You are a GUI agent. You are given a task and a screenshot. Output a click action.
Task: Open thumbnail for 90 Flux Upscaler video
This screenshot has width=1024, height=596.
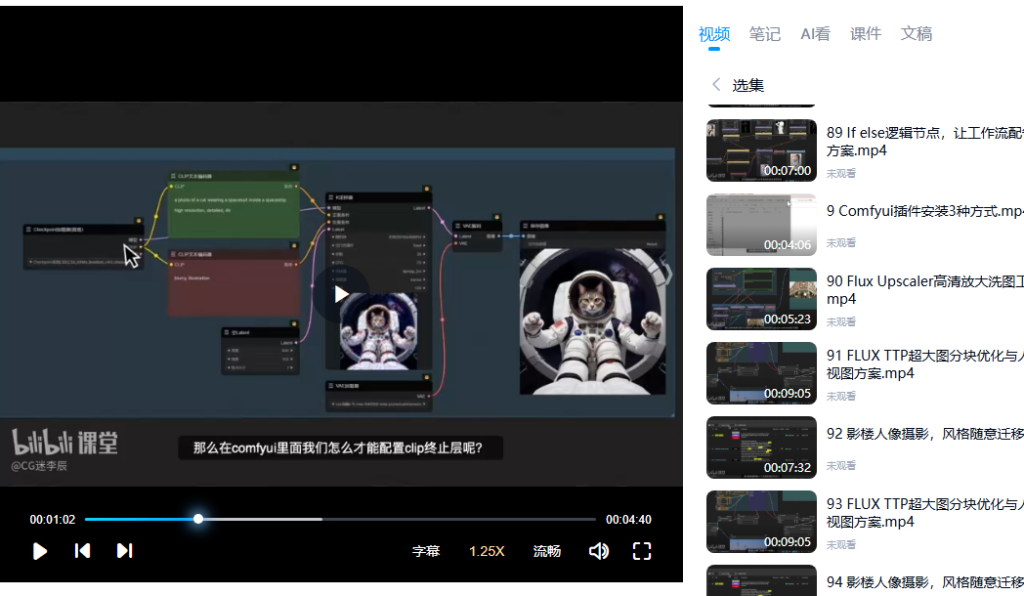[x=761, y=299]
